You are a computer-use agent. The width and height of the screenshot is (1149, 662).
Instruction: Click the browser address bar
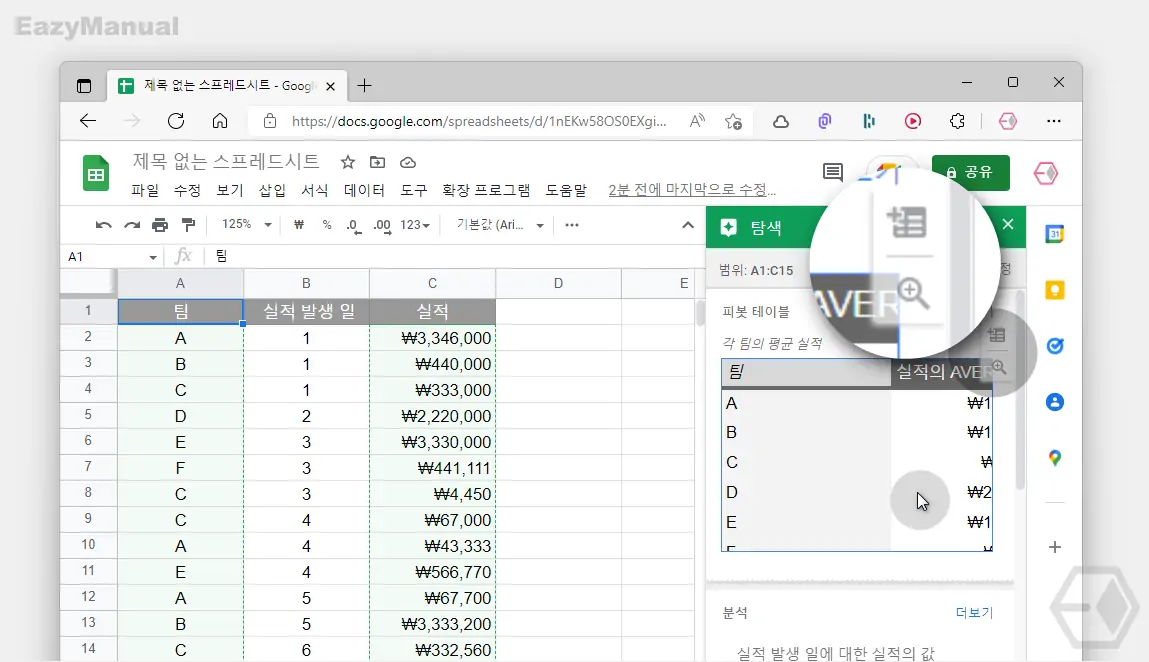479,121
